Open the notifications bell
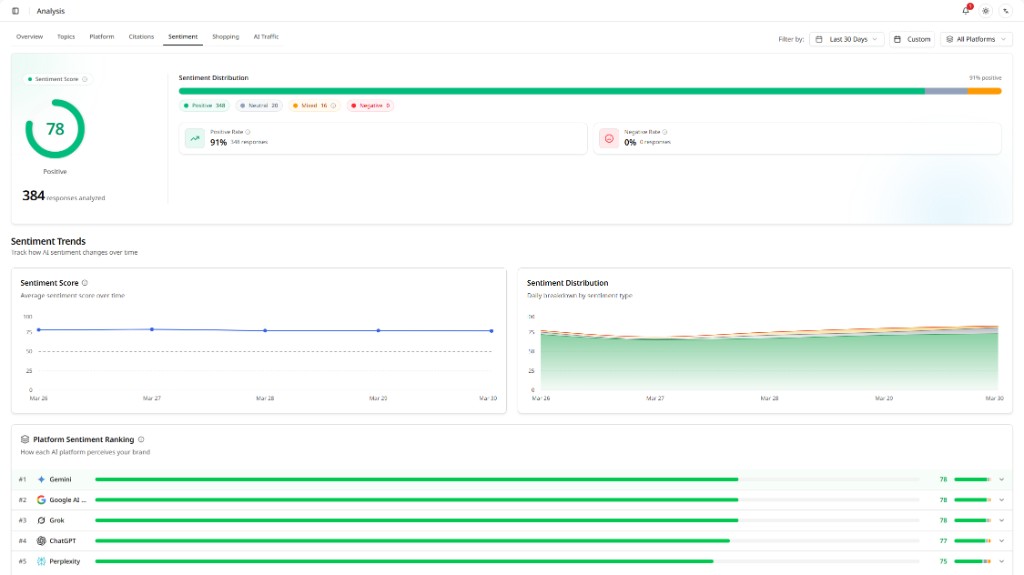 click(966, 10)
